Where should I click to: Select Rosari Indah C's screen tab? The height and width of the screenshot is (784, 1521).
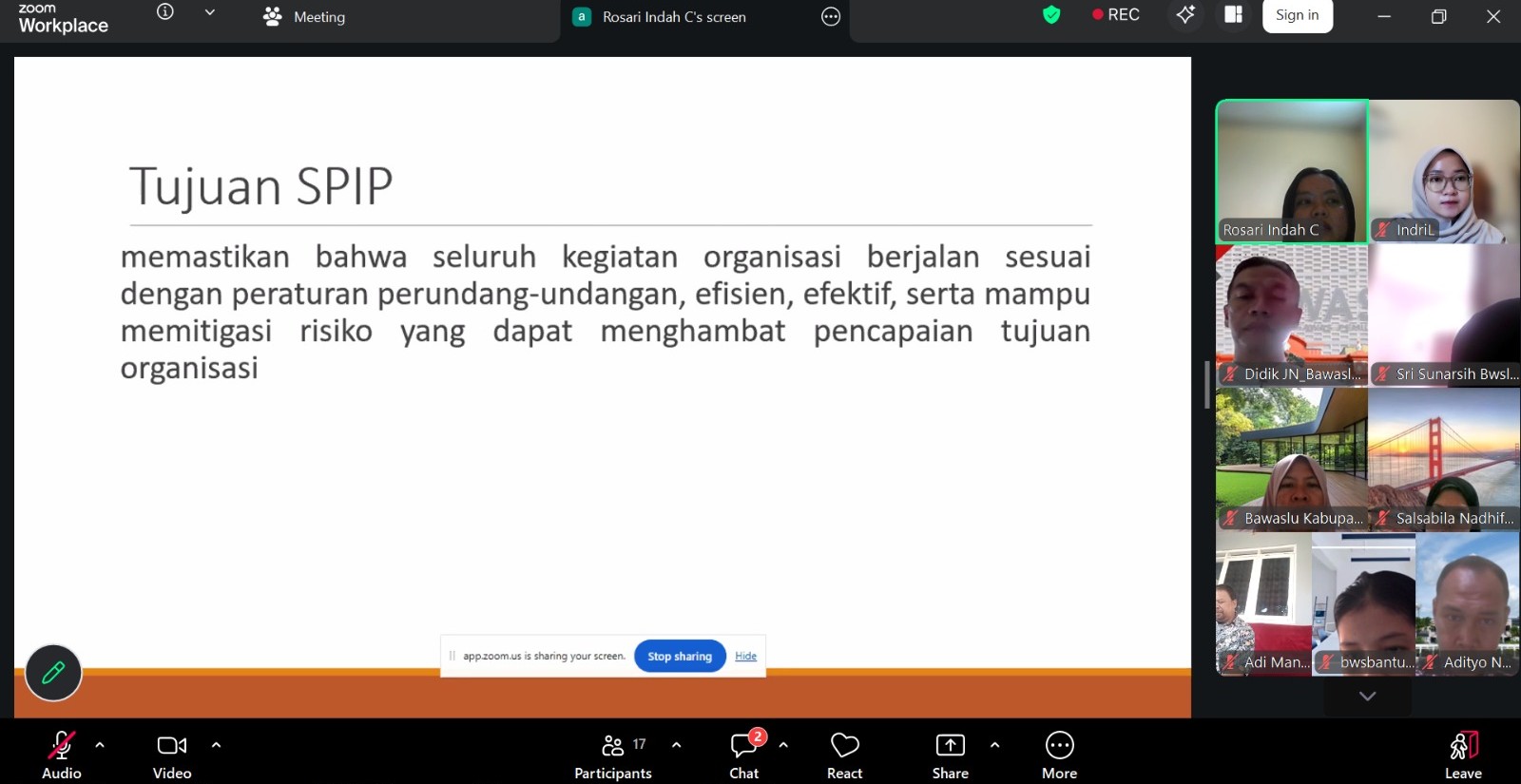[659, 17]
